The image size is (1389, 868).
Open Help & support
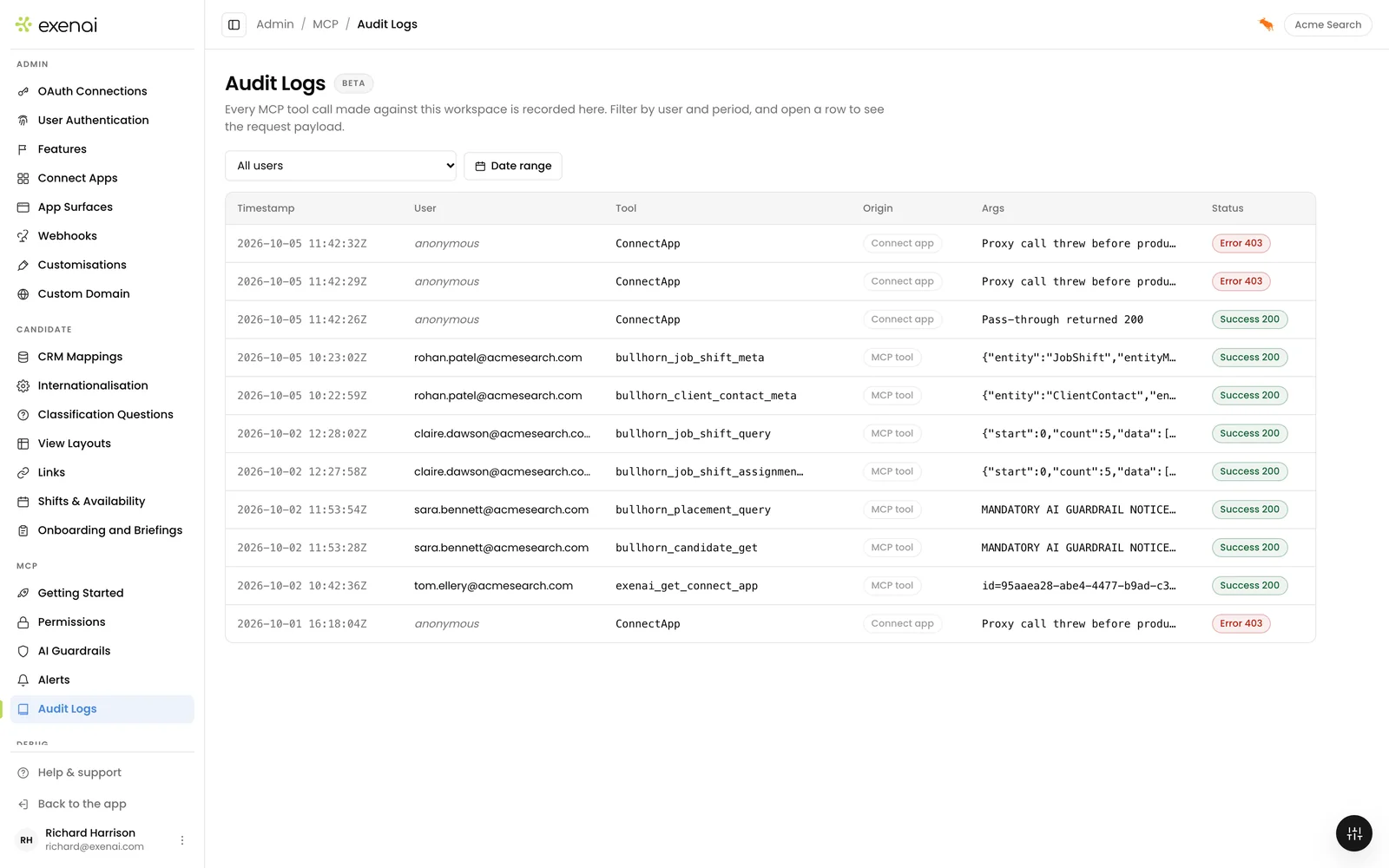[102, 773]
